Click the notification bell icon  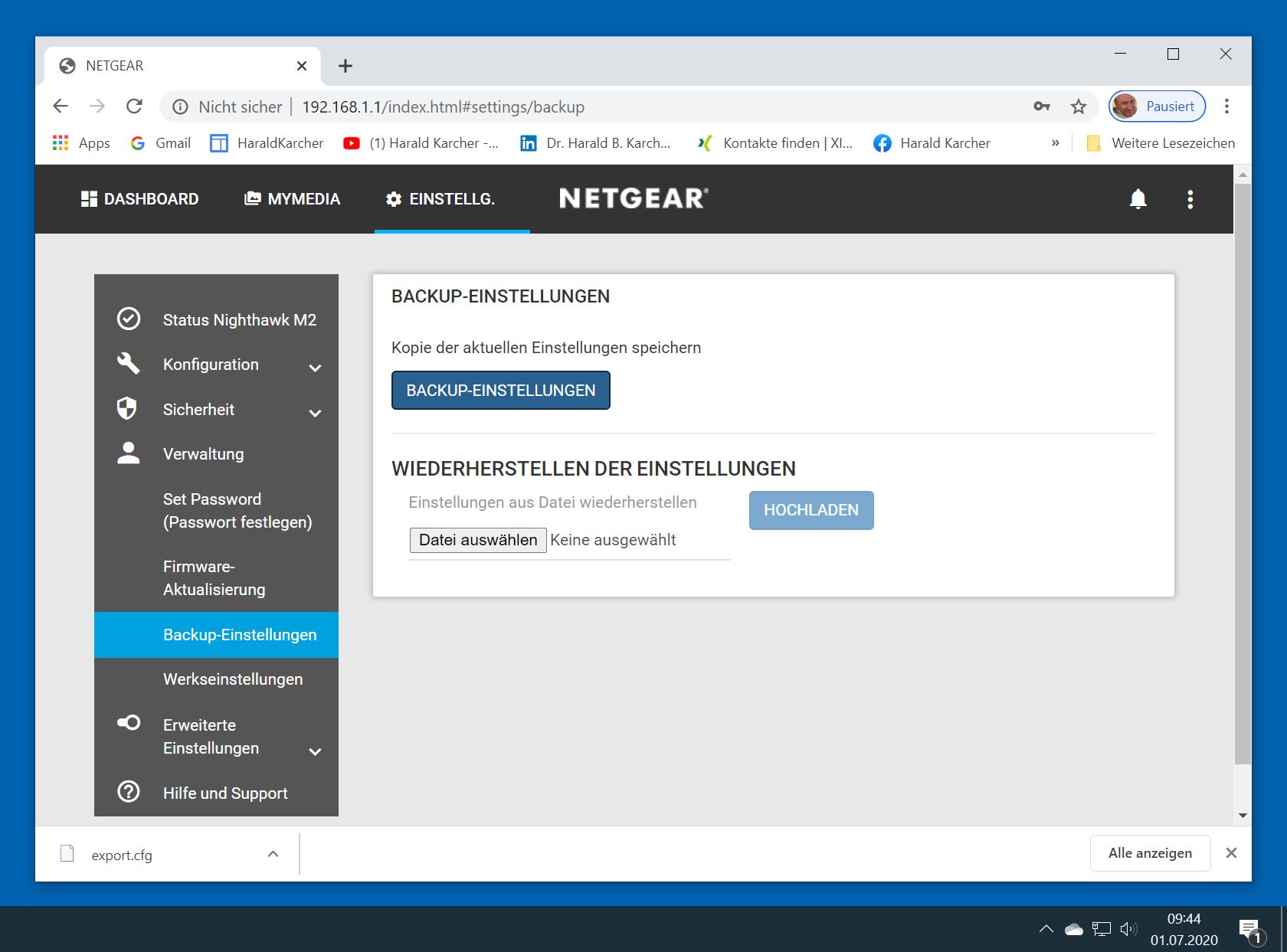(1138, 199)
